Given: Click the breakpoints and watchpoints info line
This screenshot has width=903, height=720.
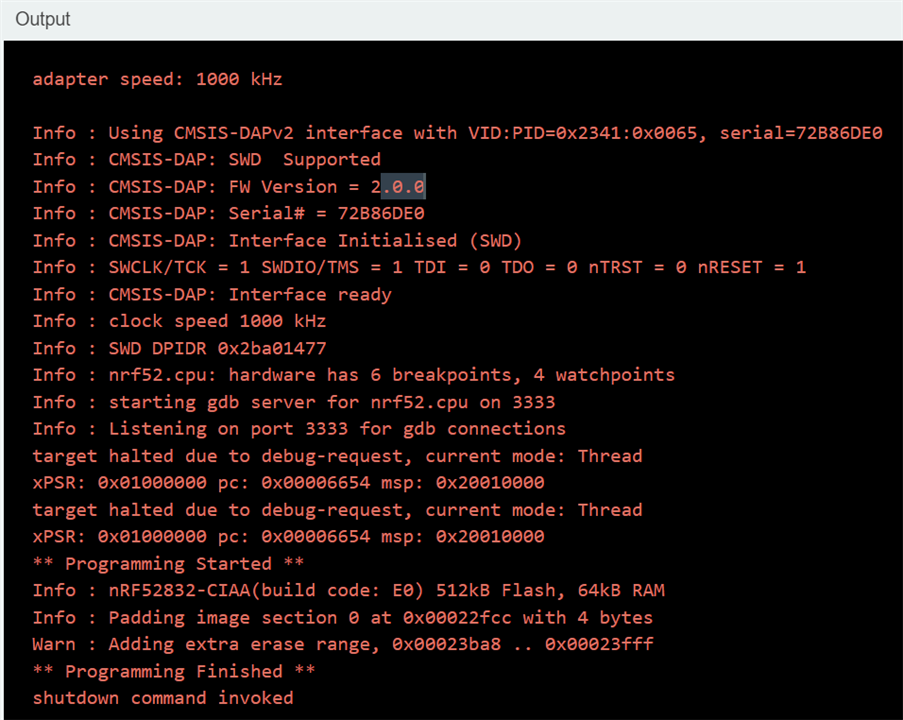Looking at the screenshot, I should [x=353, y=375].
